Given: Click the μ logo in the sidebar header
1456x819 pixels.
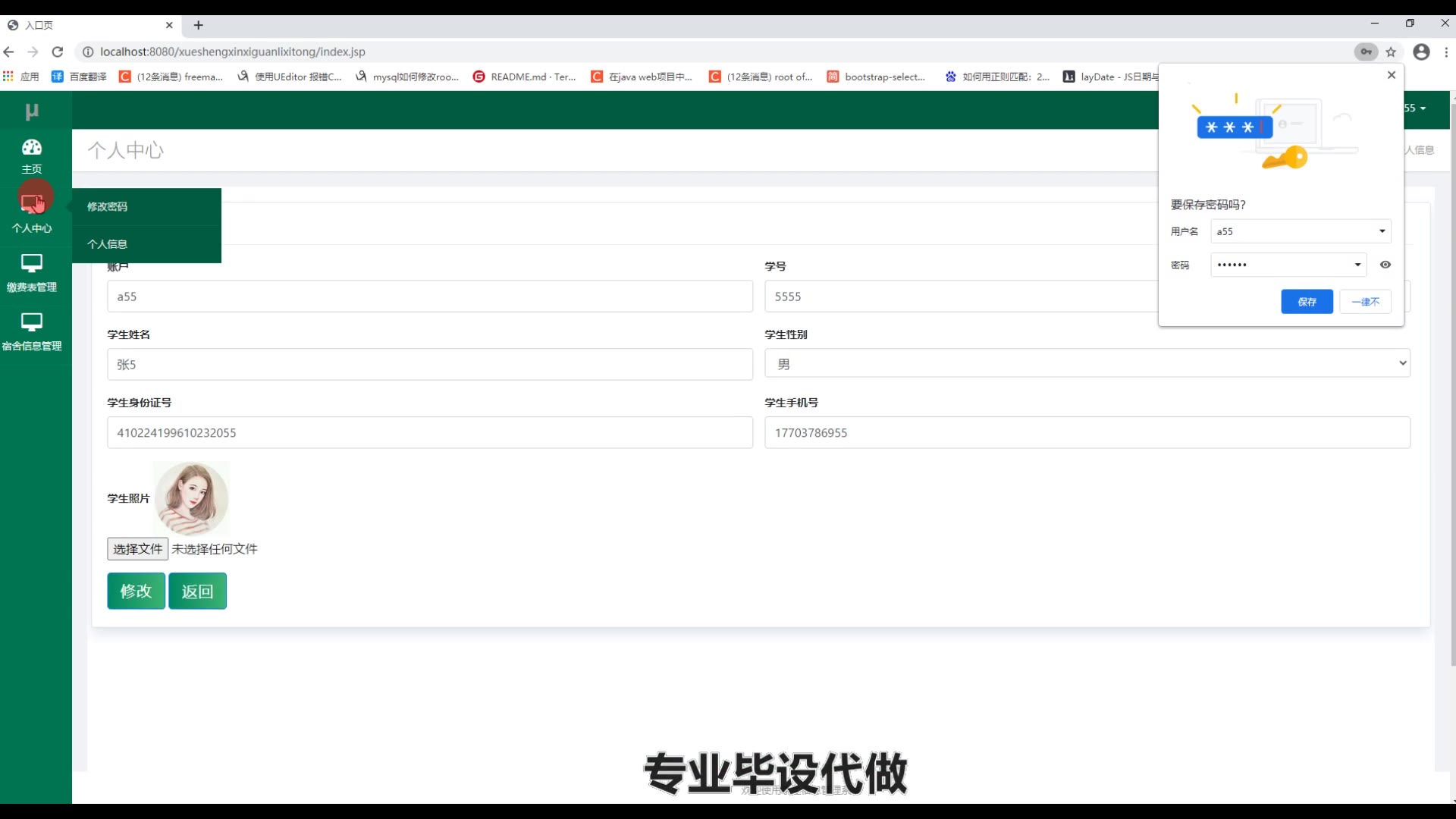Looking at the screenshot, I should [x=32, y=111].
